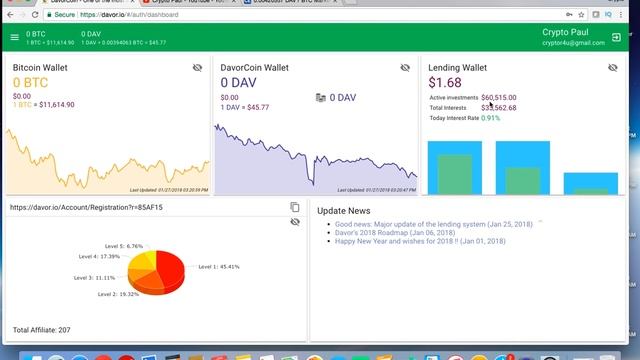Click the 1 DAV = $45.77 rate text

245,107
